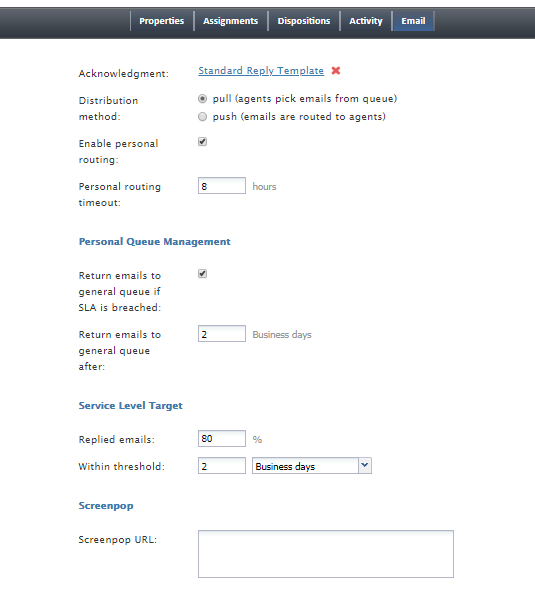Click the Service Level Target heading
The width and height of the screenshot is (535, 598).
(x=130, y=406)
